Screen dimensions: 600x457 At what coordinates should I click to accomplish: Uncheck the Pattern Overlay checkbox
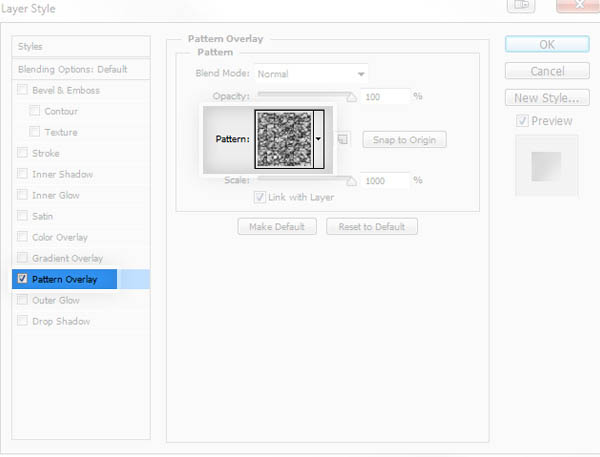23,280
